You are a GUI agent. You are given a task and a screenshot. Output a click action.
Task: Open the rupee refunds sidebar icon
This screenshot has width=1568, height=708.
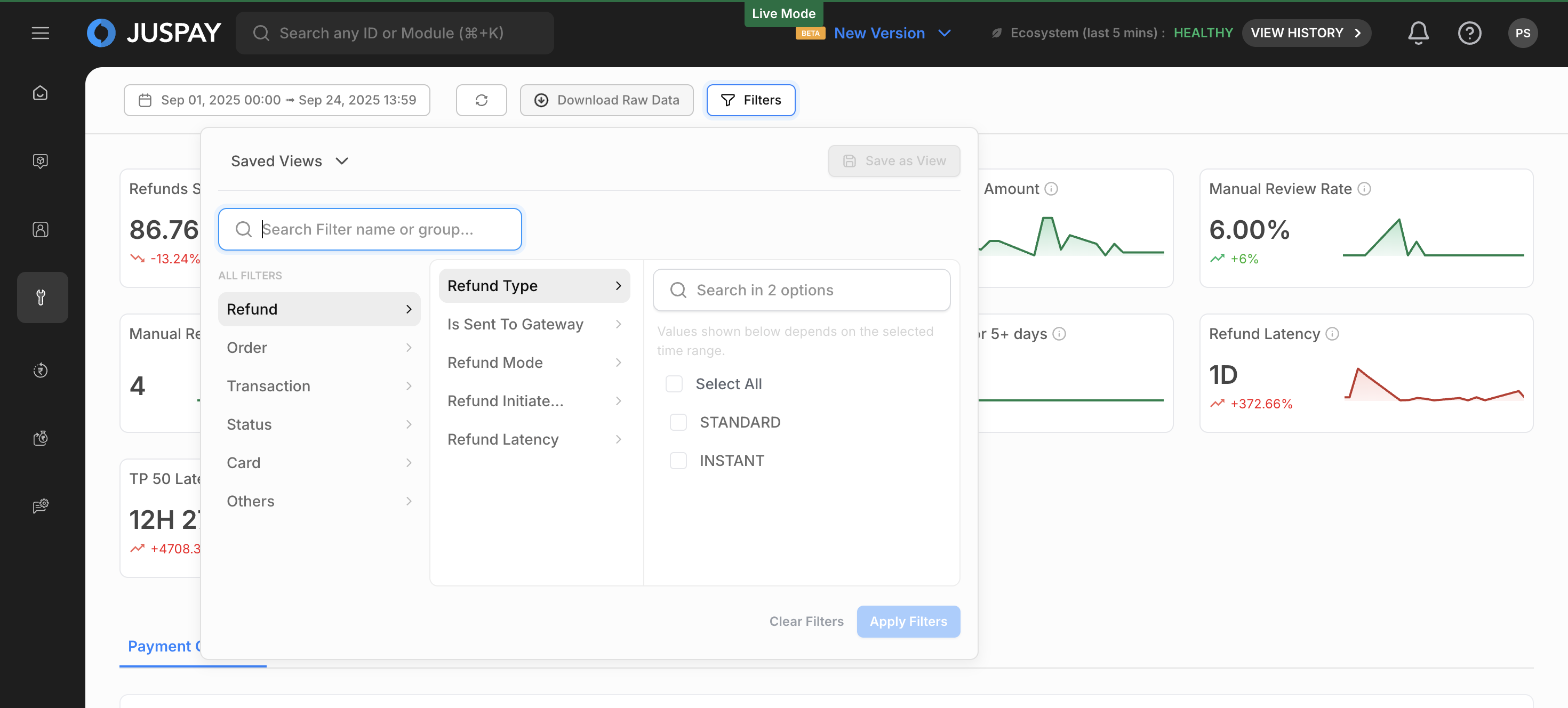point(40,370)
